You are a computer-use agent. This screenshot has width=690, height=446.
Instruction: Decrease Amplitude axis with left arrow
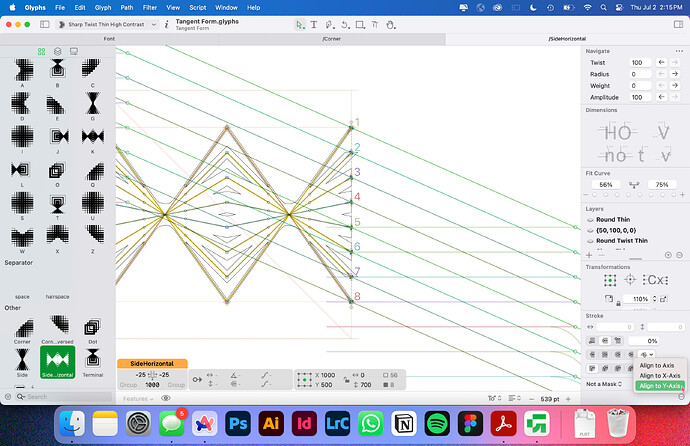point(661,97)
